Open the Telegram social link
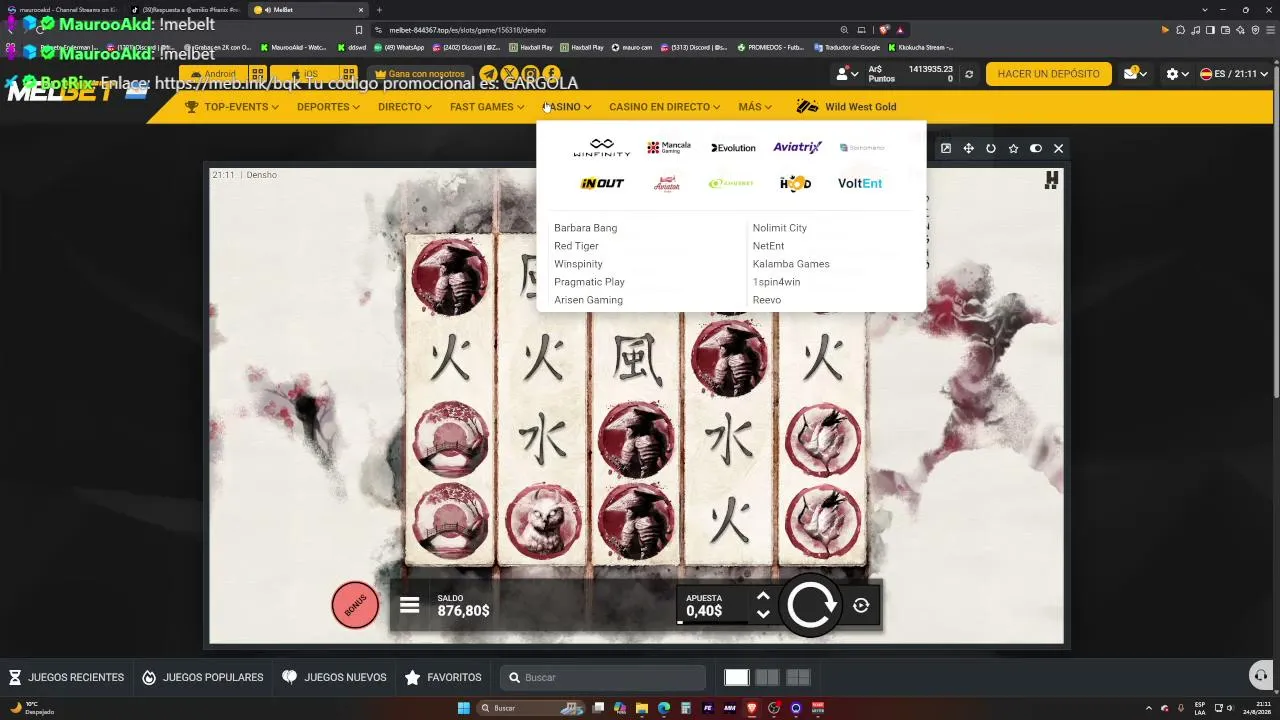 coord(488,74)
